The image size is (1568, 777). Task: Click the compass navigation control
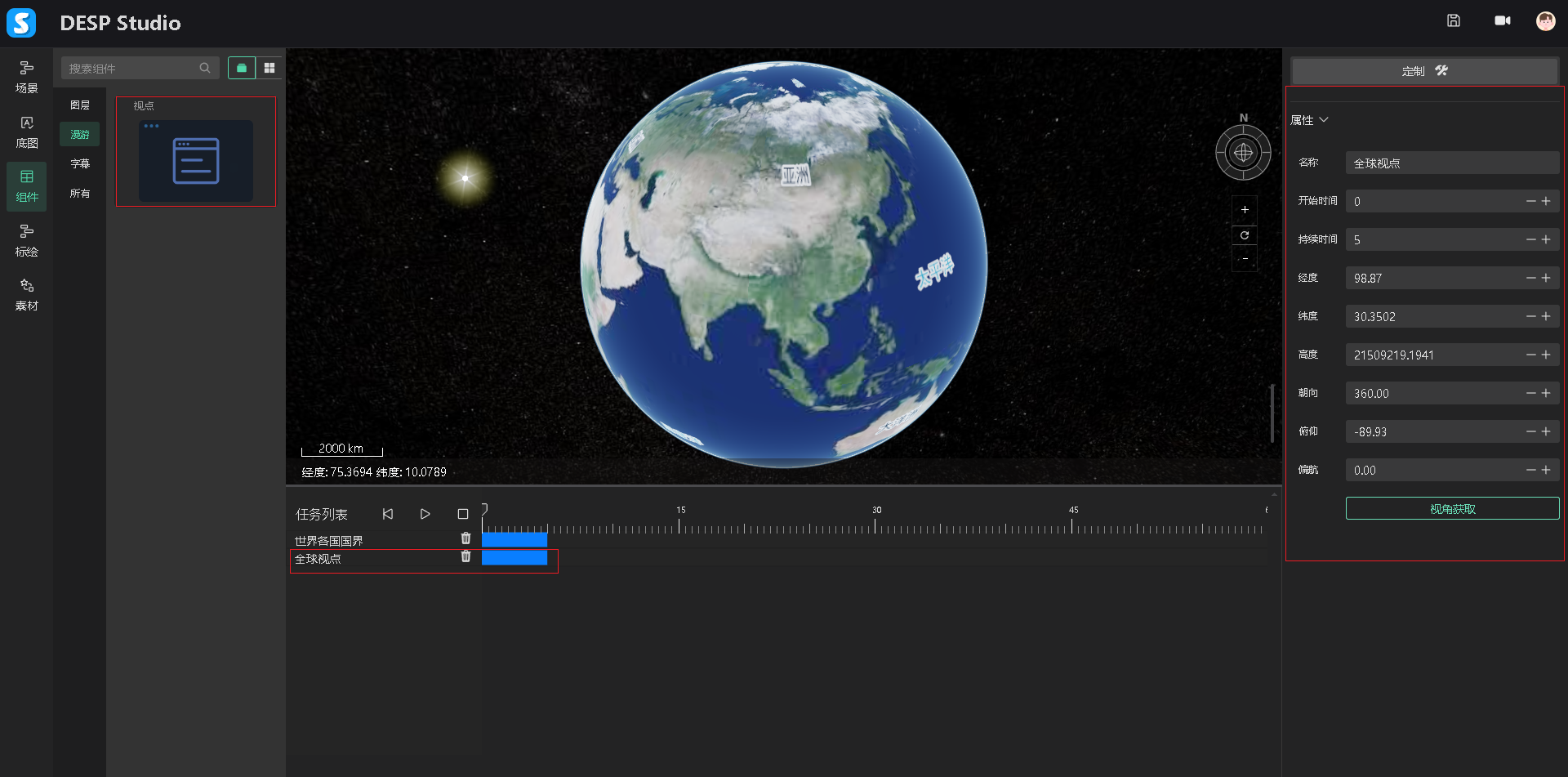coord(1243,153)
